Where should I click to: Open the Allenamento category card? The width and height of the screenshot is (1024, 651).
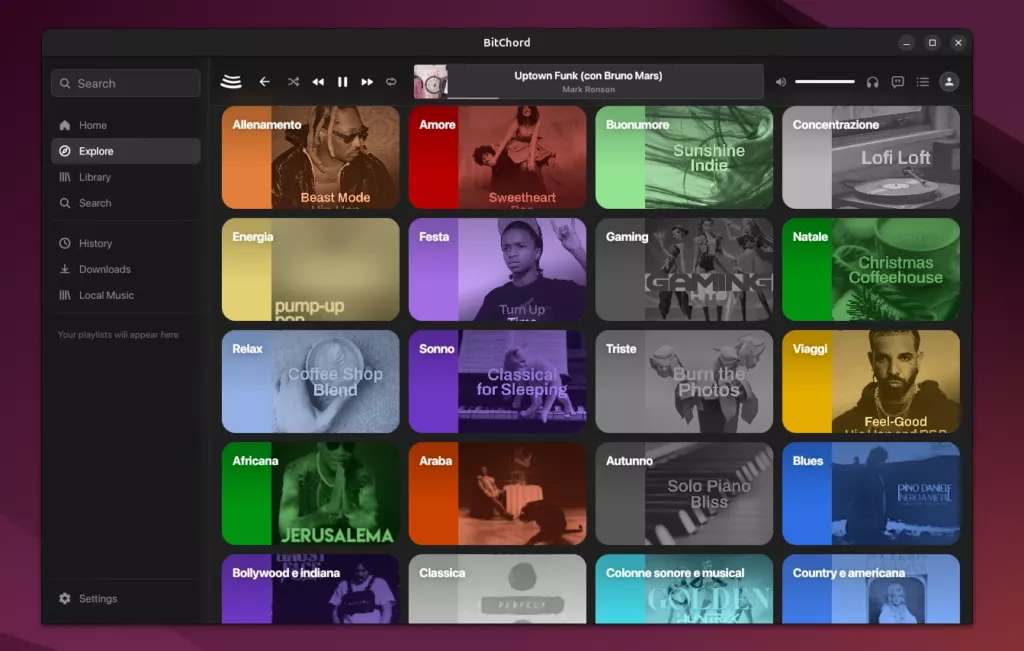click(x=311, y=157)
